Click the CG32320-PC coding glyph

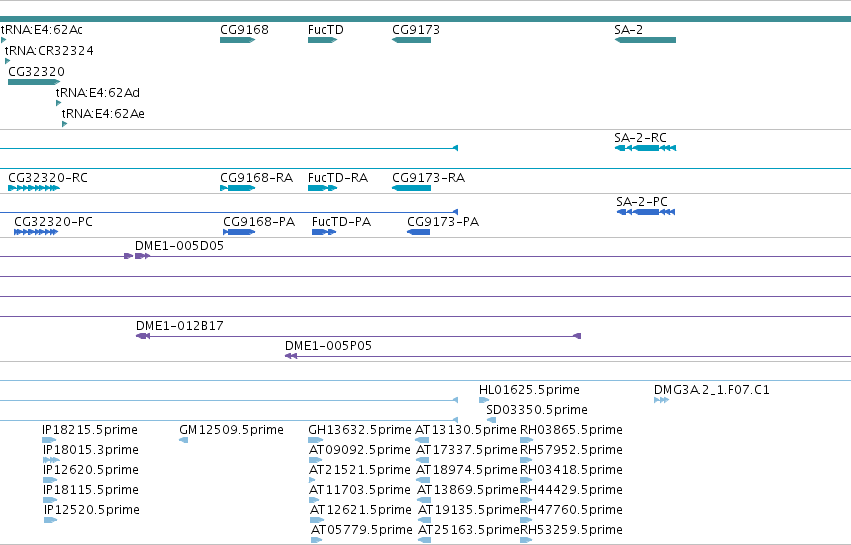36,232
